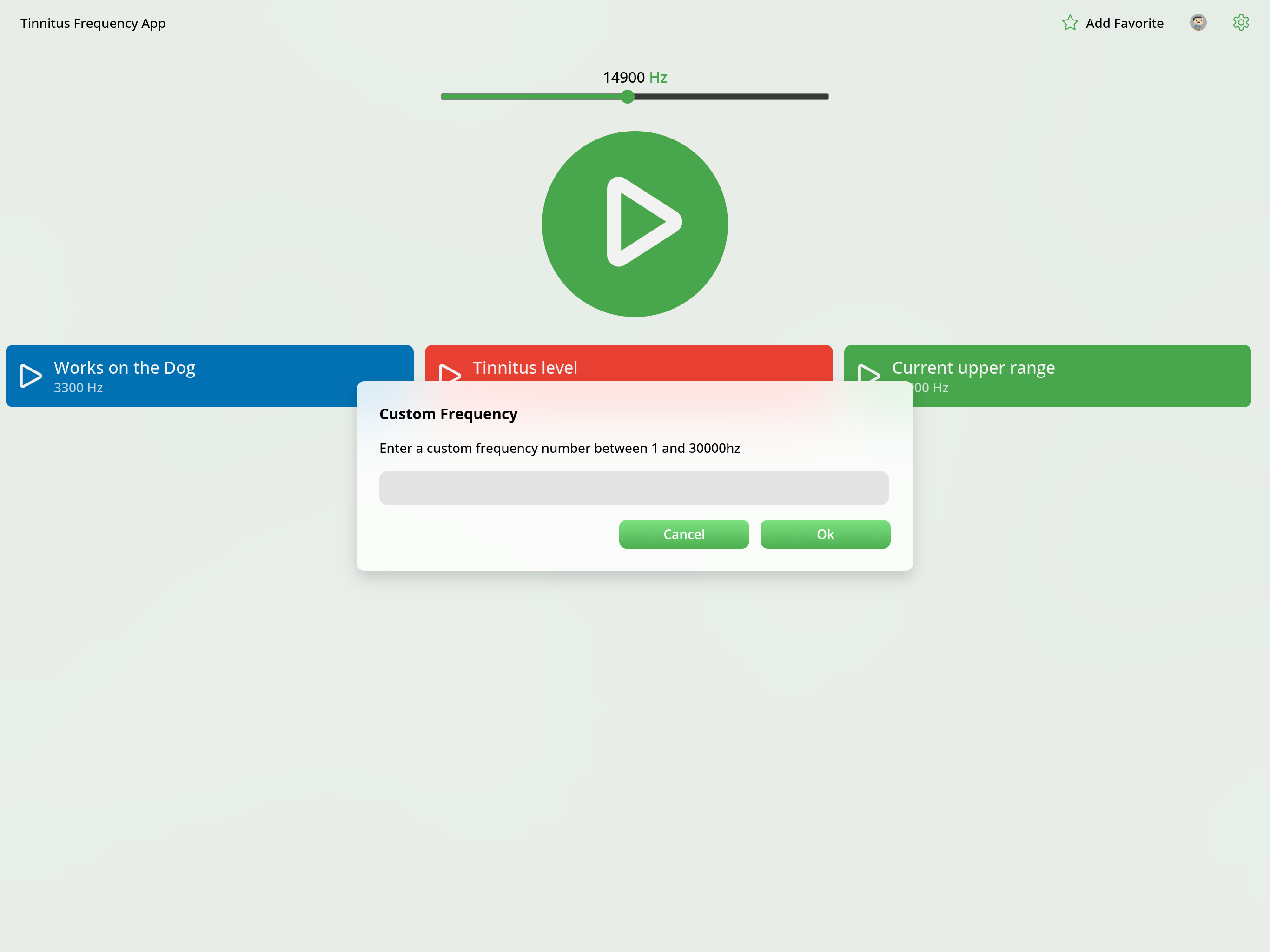Click the Custom Frequency dialog heading
Screen dimensions: 1270x952
(449, 414)
